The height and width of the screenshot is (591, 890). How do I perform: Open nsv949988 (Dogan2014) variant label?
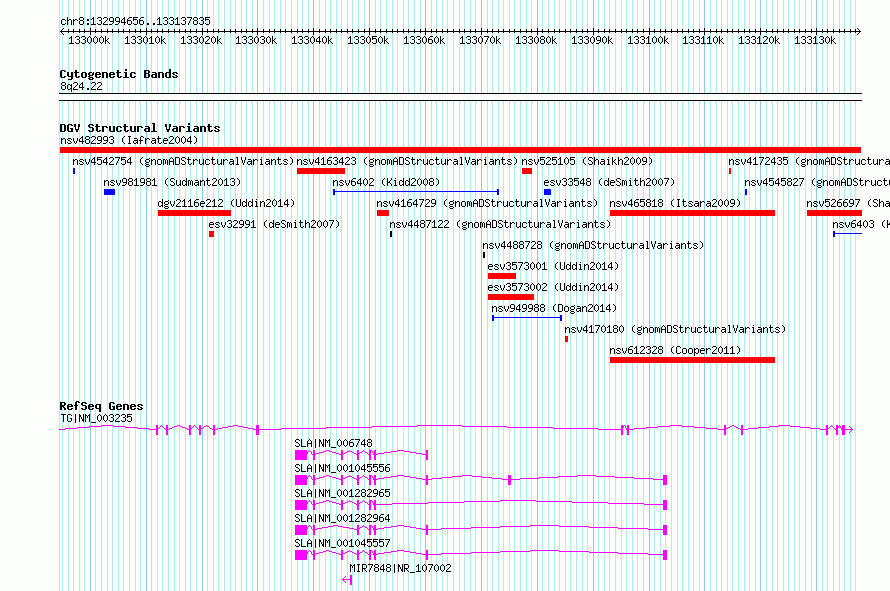tap(554, 308)
